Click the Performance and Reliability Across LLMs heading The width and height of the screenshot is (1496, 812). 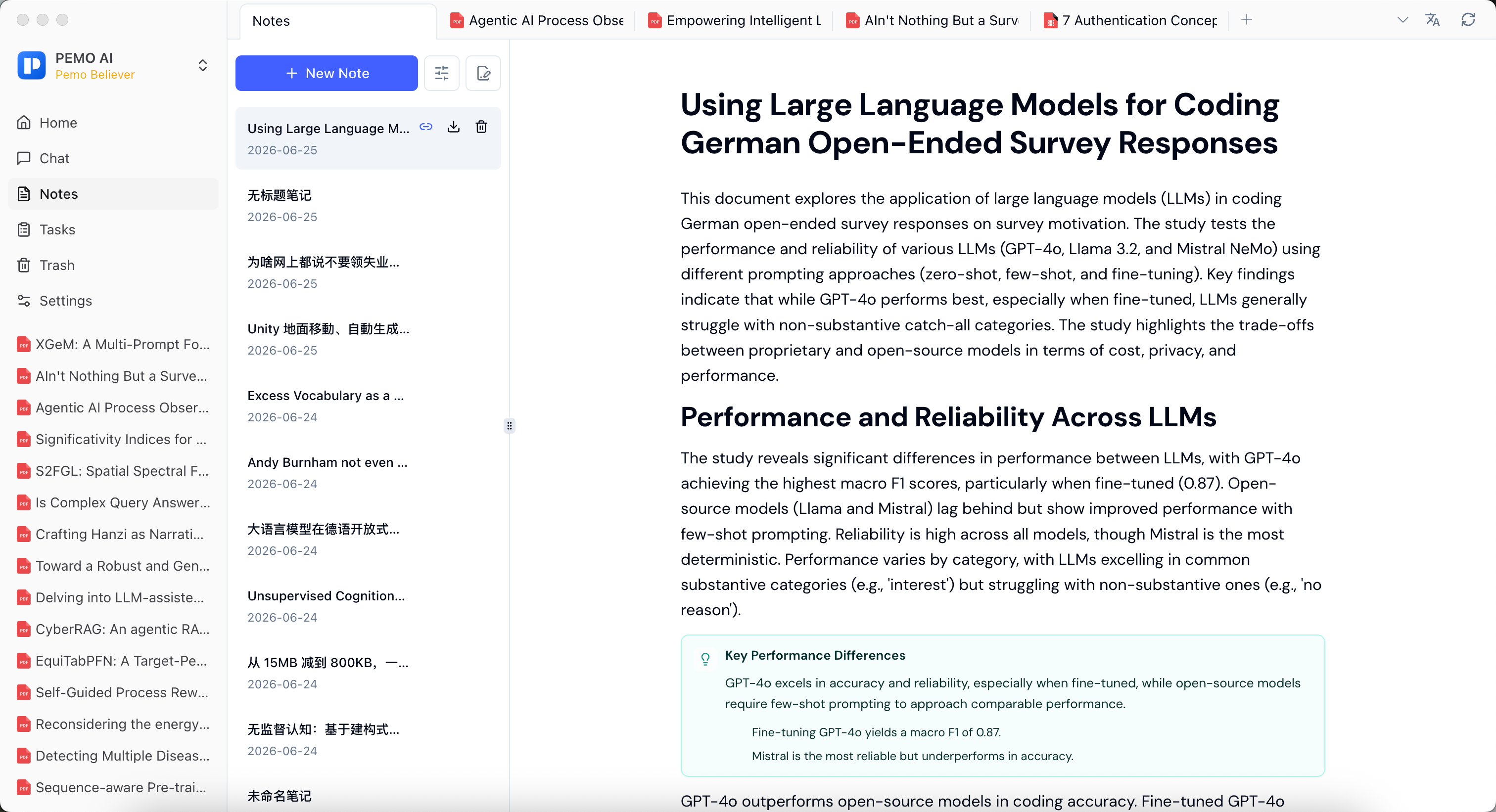(948, 417)
